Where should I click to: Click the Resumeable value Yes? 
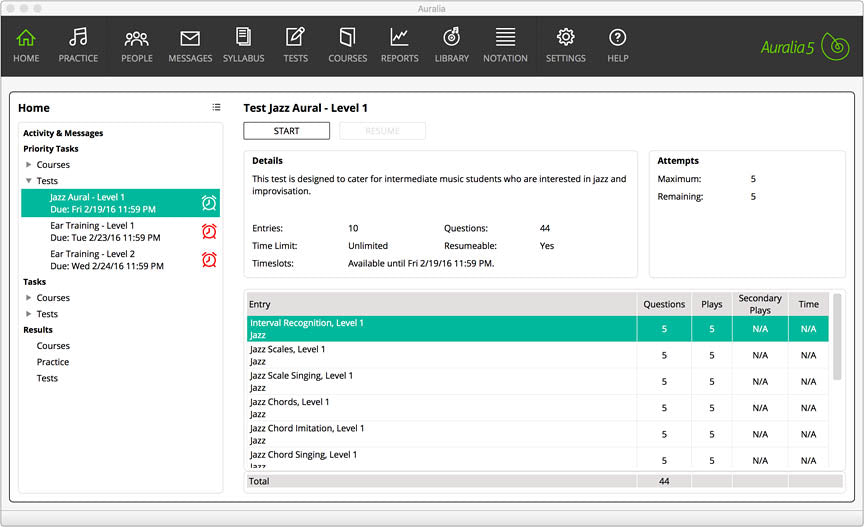point(547,245)
